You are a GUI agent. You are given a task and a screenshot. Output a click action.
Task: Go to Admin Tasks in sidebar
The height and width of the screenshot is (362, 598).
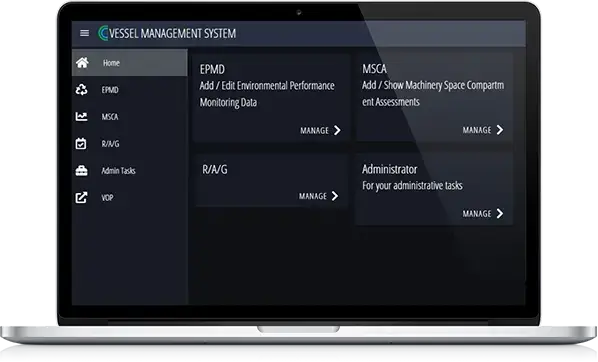click(130, 171)
